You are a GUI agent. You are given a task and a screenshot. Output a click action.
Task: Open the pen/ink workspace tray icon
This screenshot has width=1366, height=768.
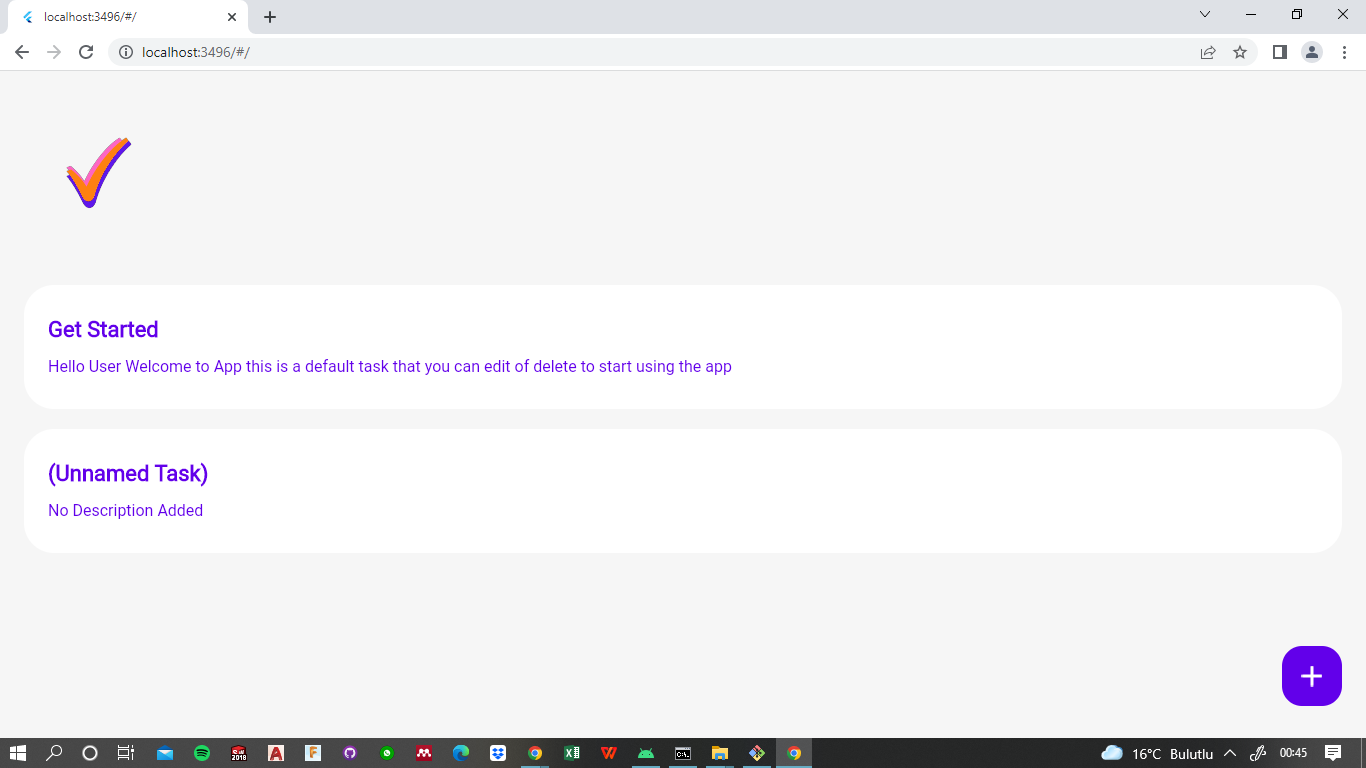1258,753
